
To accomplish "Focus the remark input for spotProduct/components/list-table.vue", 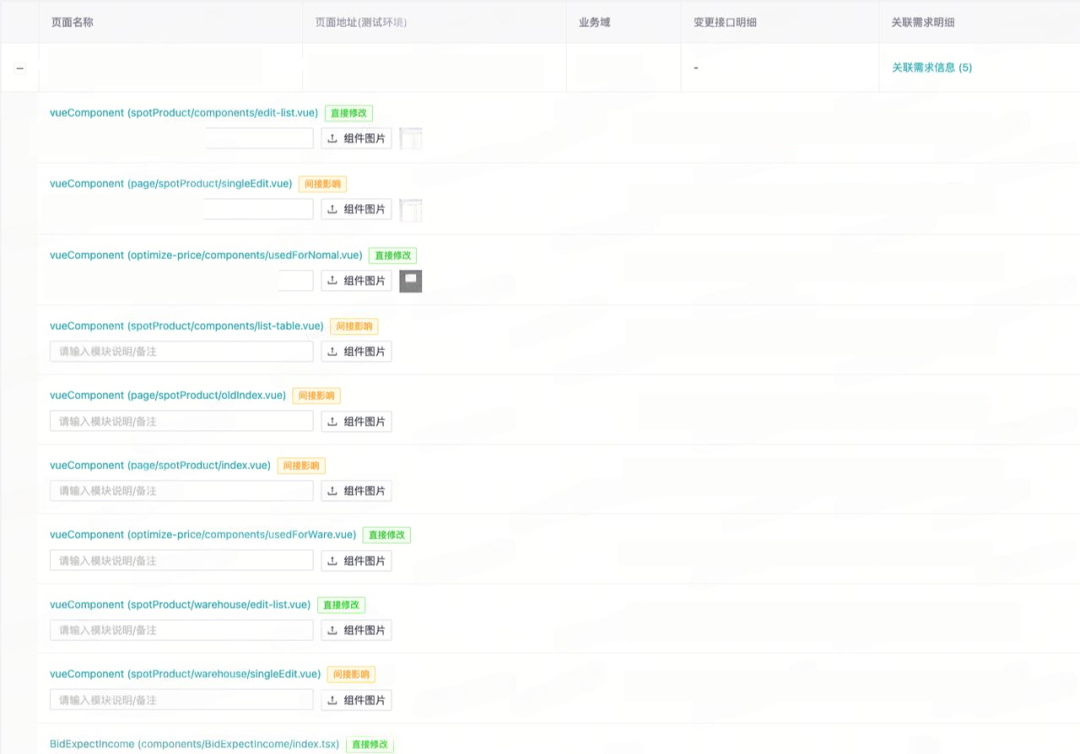I will pyautogui.click(x=182, y=351).
